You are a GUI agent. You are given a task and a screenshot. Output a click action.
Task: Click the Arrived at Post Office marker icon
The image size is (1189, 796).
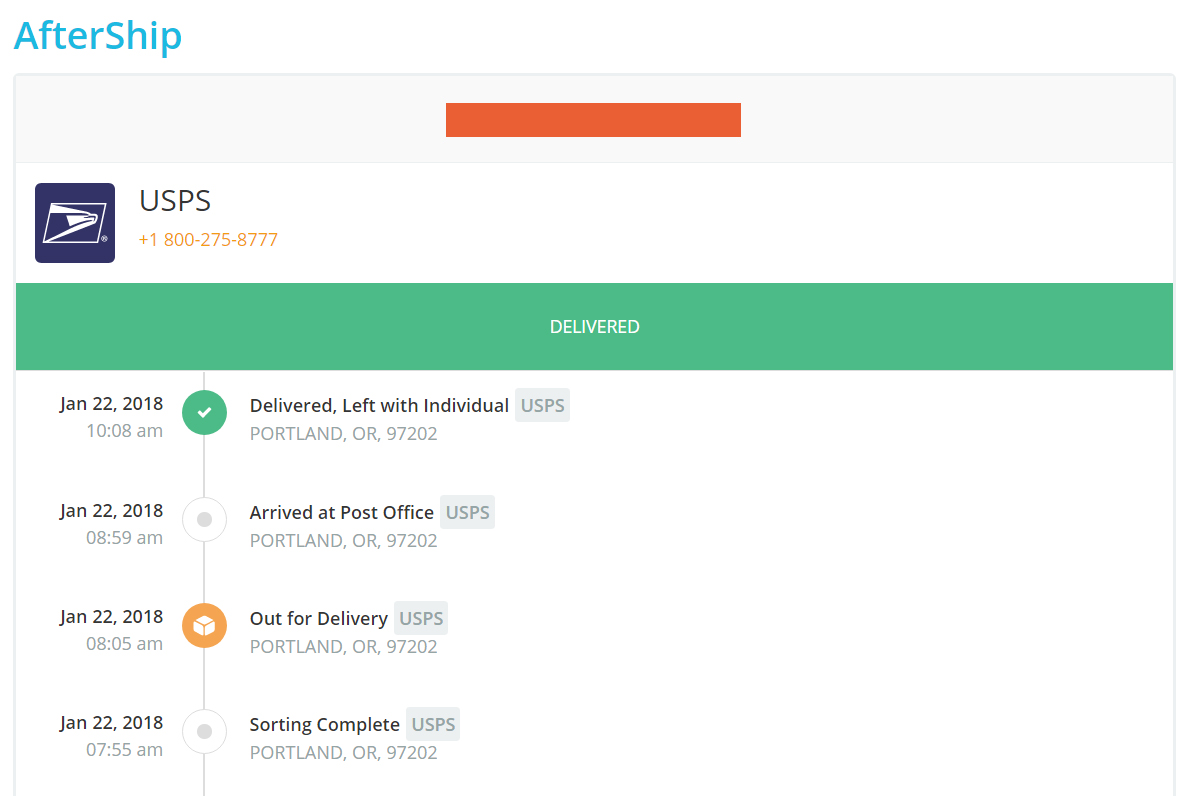[x=204, y=519]
